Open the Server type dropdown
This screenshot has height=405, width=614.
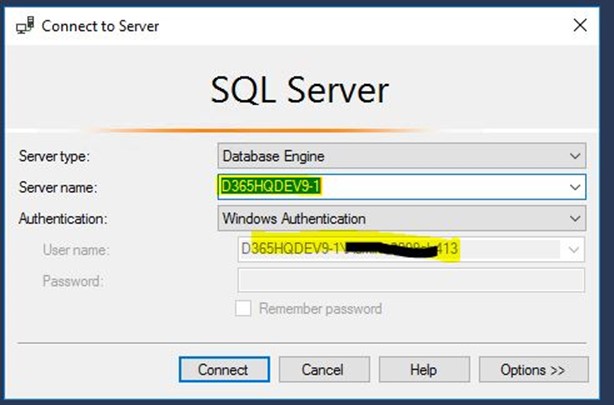(402, 156)
